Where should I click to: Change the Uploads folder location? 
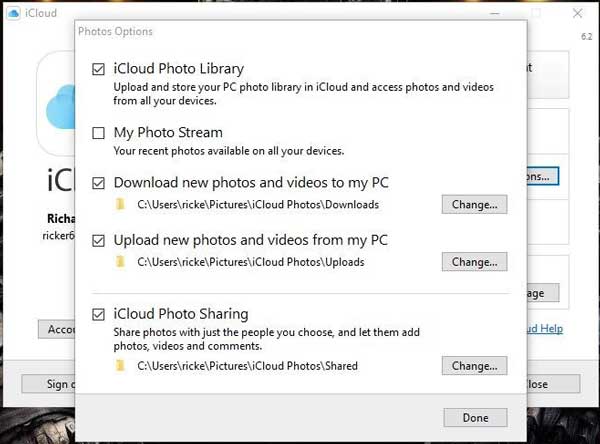point(474,262)
